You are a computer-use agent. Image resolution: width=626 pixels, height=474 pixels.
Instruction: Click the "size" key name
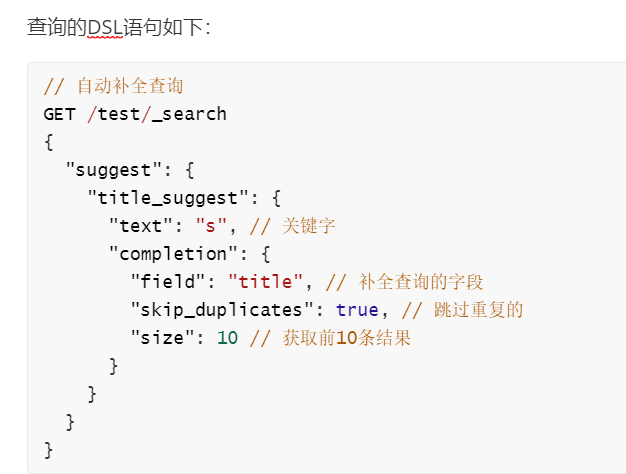[162, 338]
